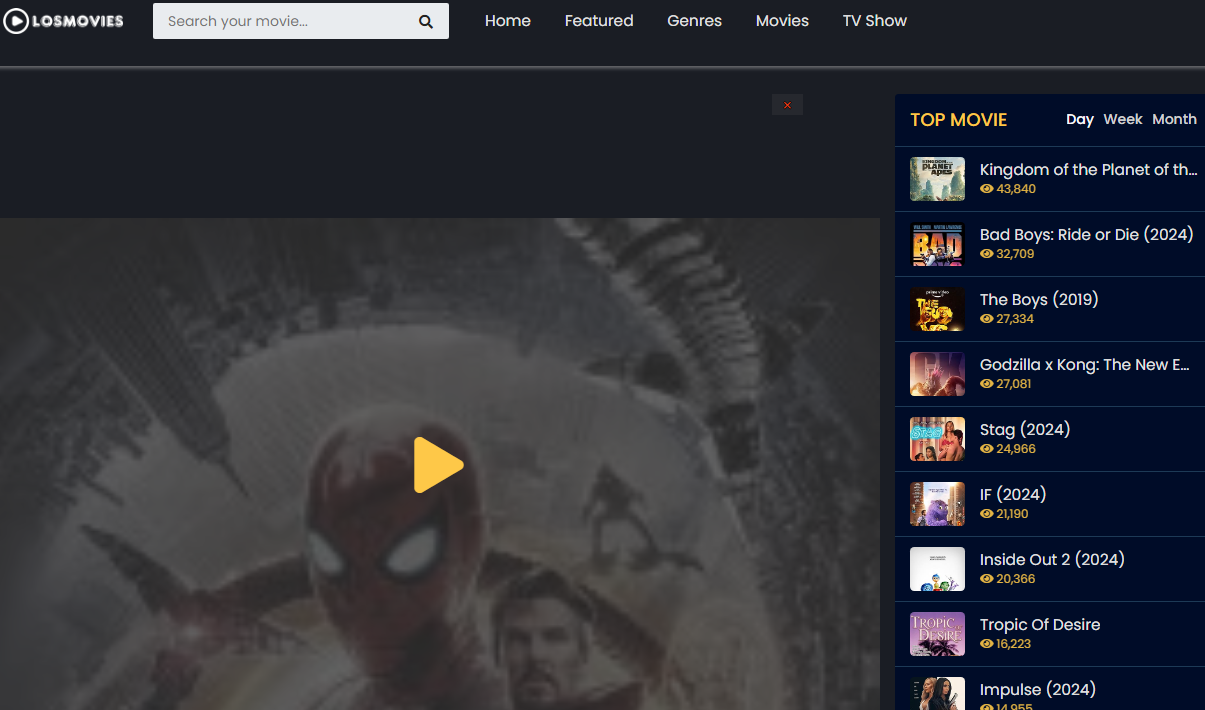Open IF (2024) link

point(1013,495)
